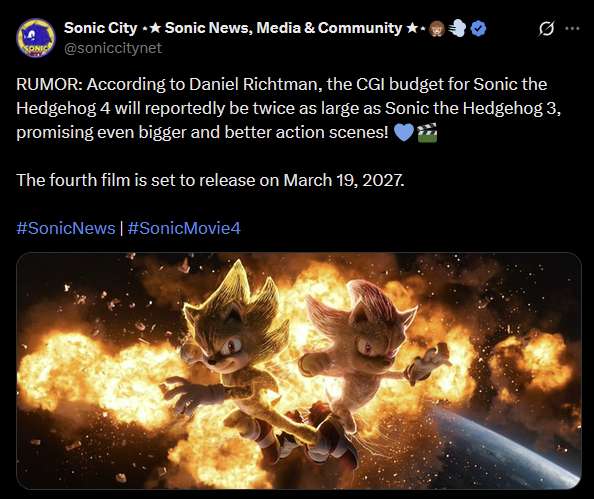594x499 pixels.
Task: Click the March 19, 2027 release date line
Action: click(x=210, y=180)
